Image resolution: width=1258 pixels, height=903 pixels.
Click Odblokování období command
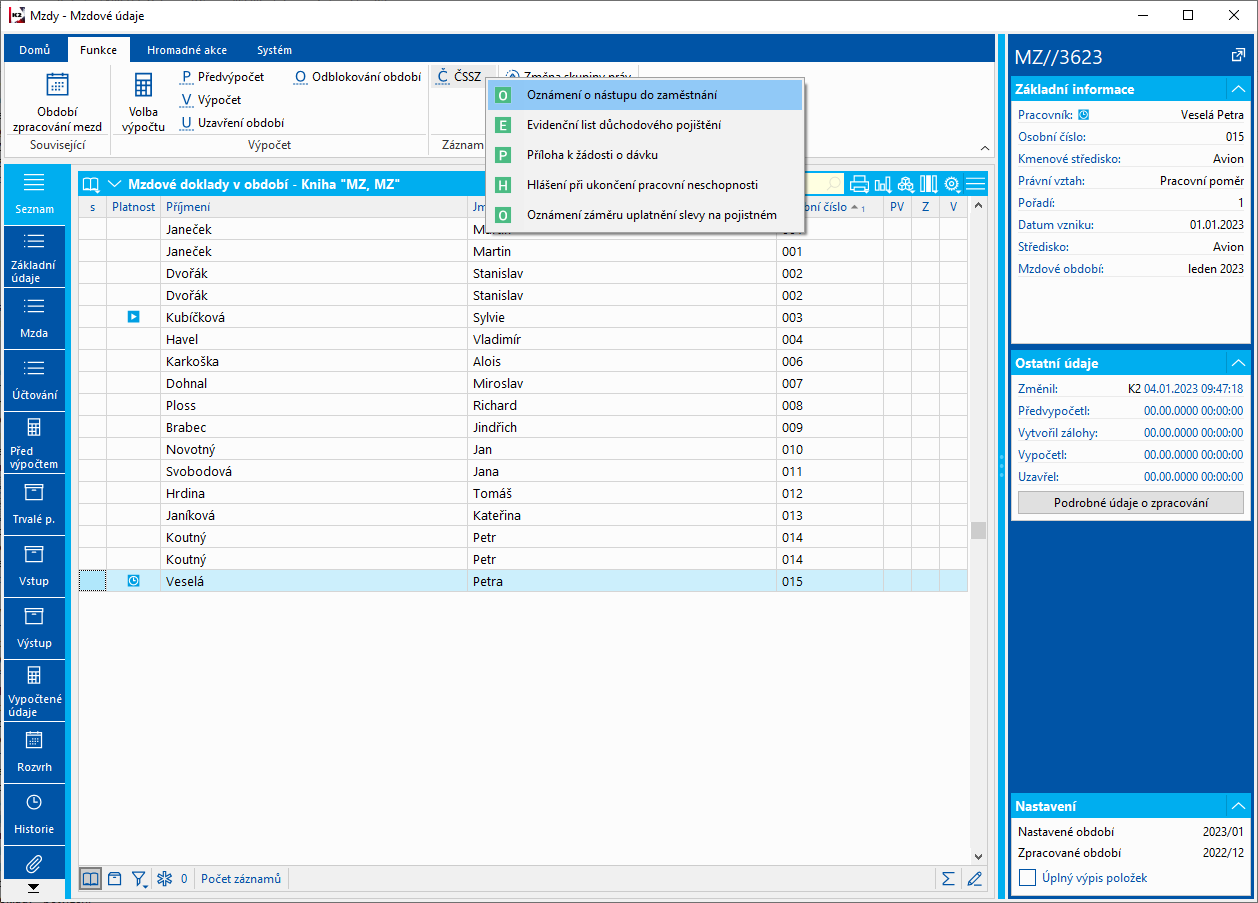[358, 77]
